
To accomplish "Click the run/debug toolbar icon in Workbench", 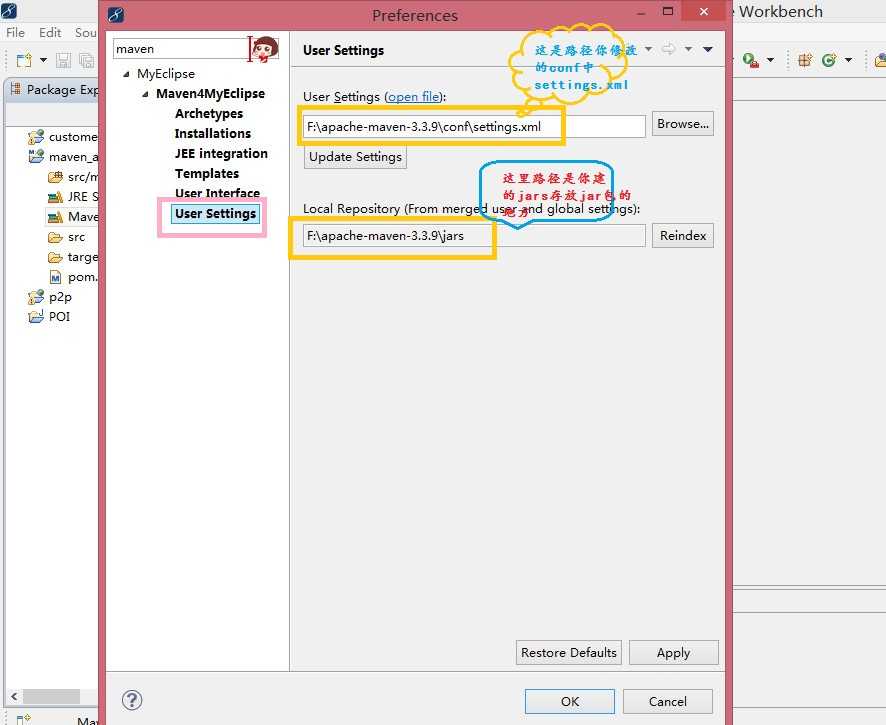I will click(x=751, y=60).
